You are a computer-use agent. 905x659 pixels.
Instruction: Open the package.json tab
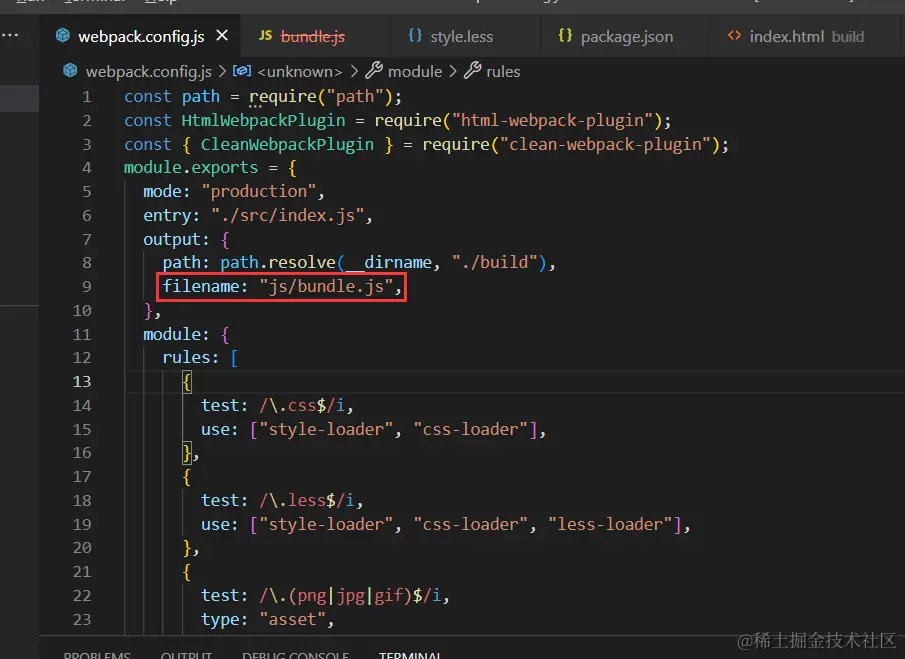click(627, 36)
